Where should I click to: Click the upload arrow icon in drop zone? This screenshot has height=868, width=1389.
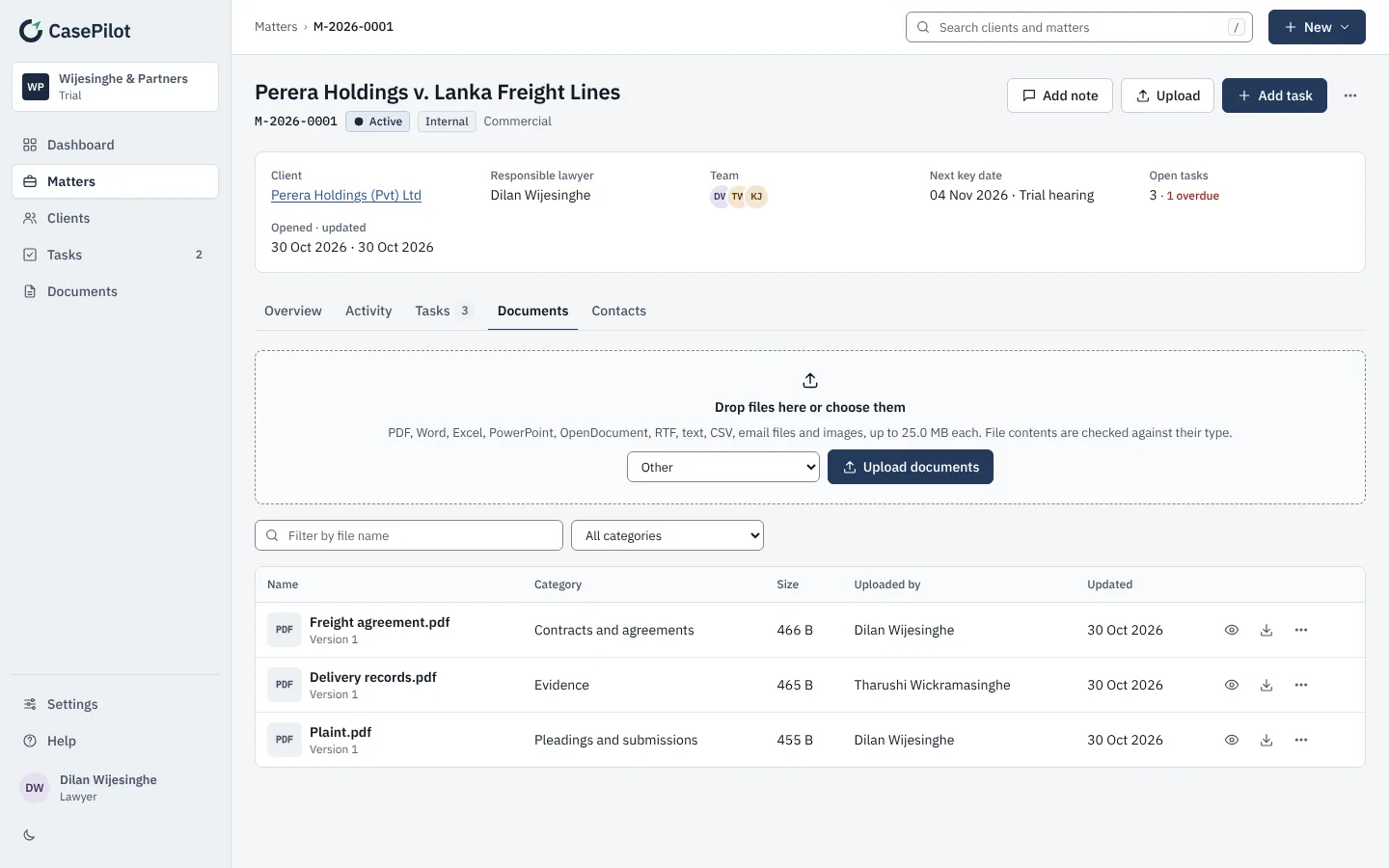810,380
